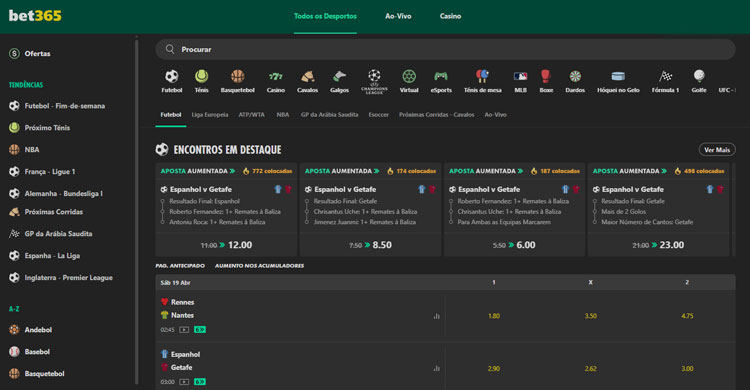Open Futebol - Fim-de-semana in sidebar
Viewport: 750px width, 390px height.
click(65, 106)
